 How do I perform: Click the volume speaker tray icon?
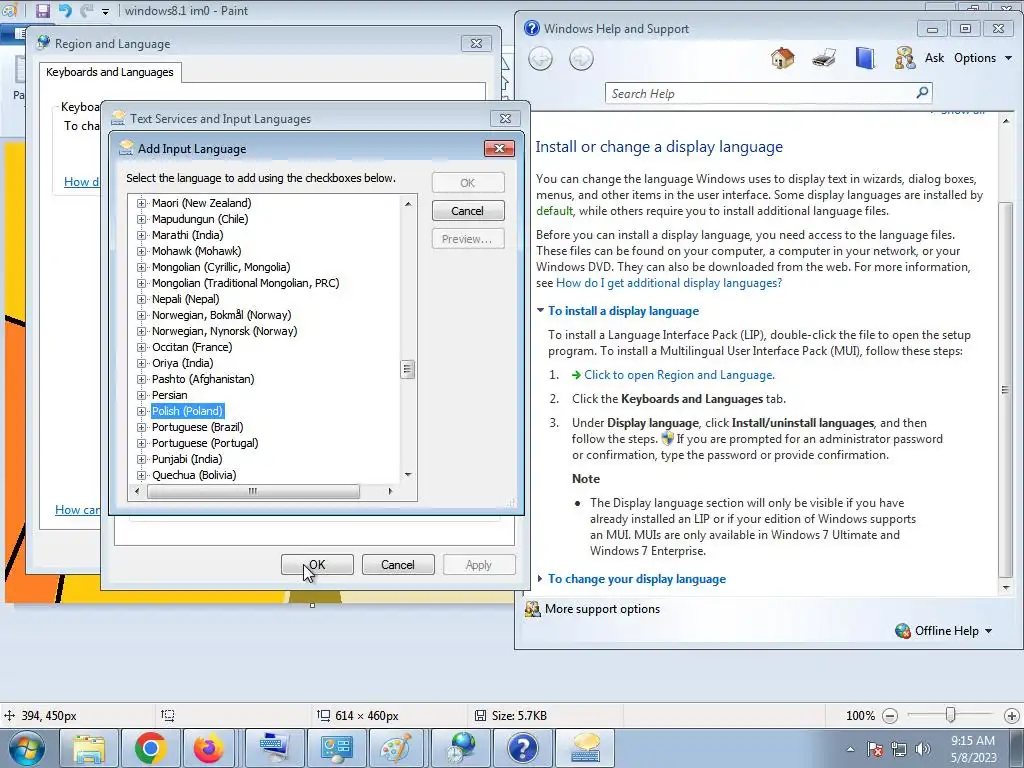point(922,749)
